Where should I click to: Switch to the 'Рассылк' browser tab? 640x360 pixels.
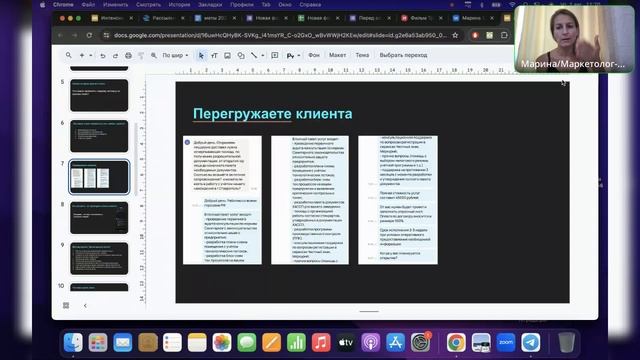164,18
